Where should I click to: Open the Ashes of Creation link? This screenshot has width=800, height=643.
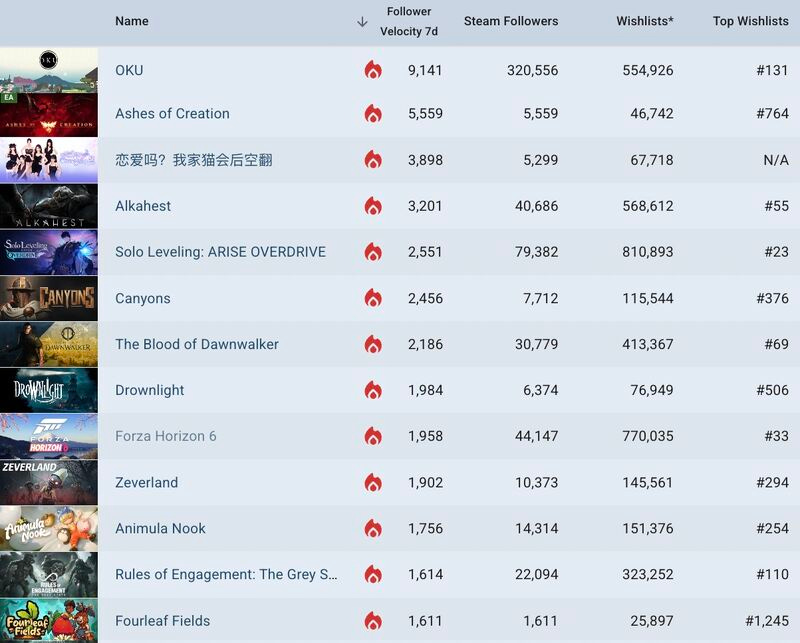coord(172,114)
